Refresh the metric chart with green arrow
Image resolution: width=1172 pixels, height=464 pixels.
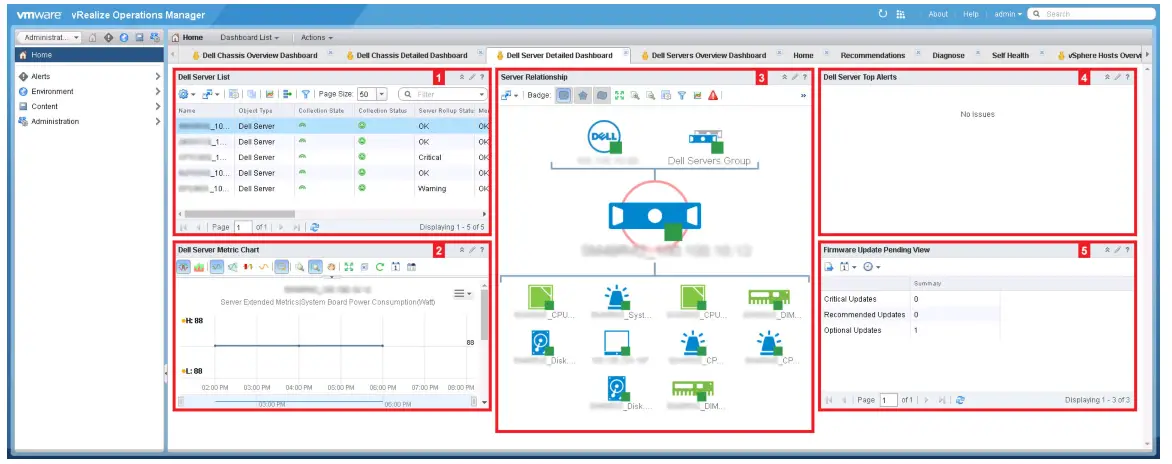pyautogui.click(x=380, y=267)
